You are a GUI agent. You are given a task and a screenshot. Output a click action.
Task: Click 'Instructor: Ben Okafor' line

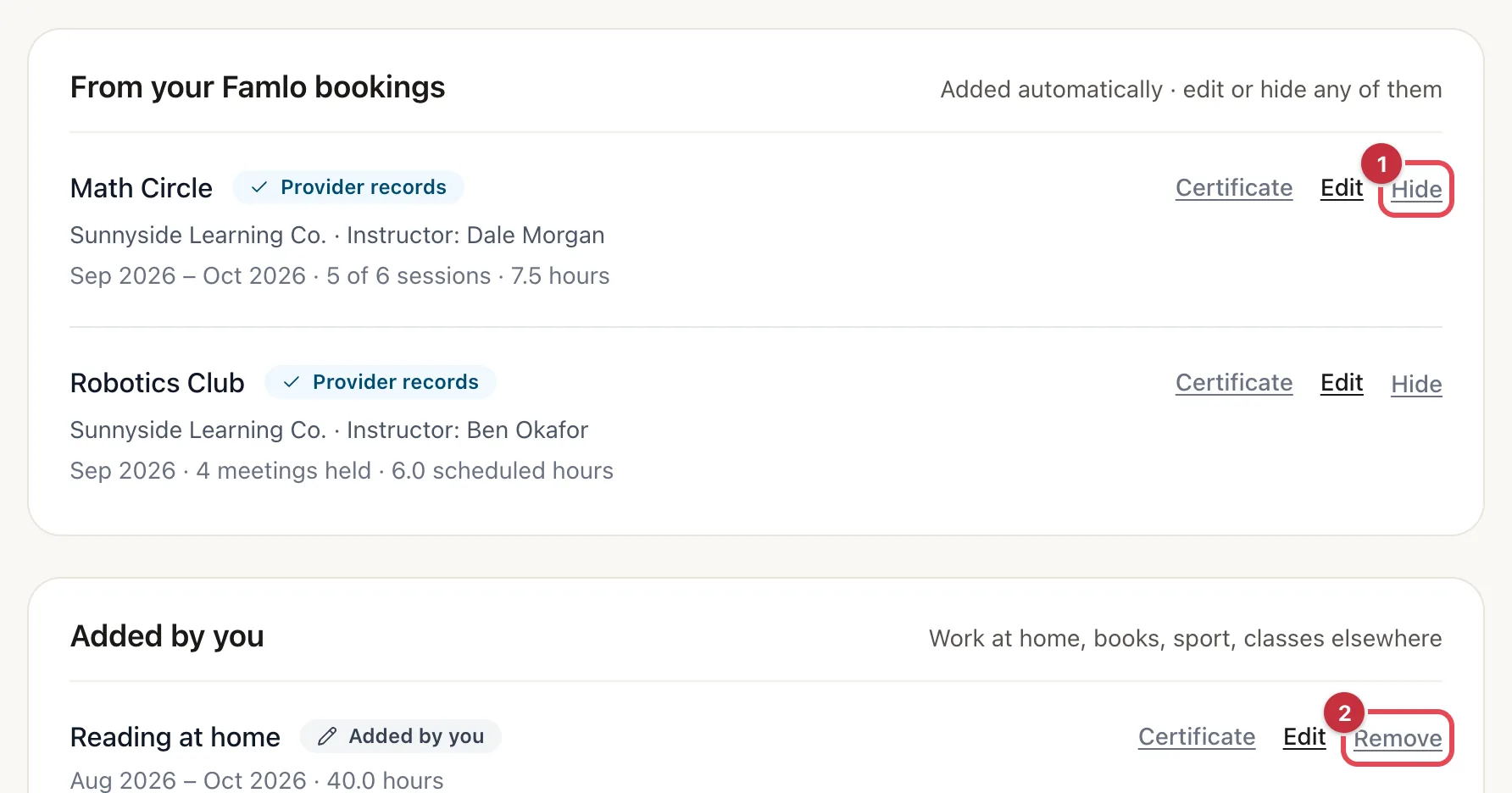[x=467, y=430]
